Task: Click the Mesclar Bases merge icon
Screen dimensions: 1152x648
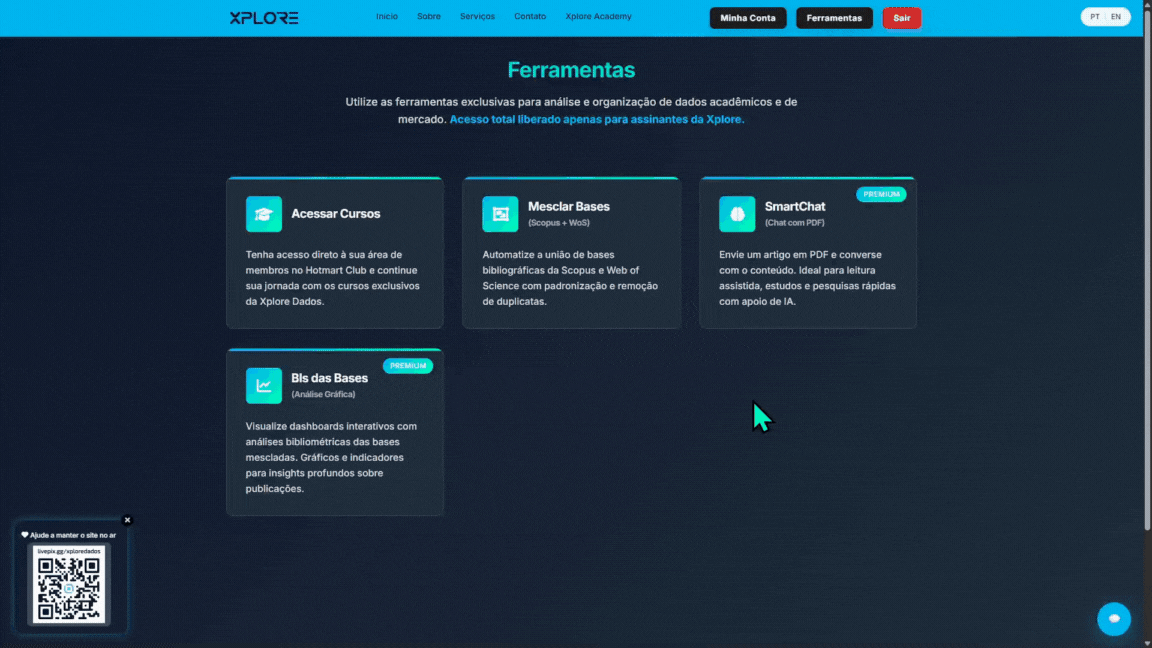Action: pyautogui.click(x=500, y=213)
